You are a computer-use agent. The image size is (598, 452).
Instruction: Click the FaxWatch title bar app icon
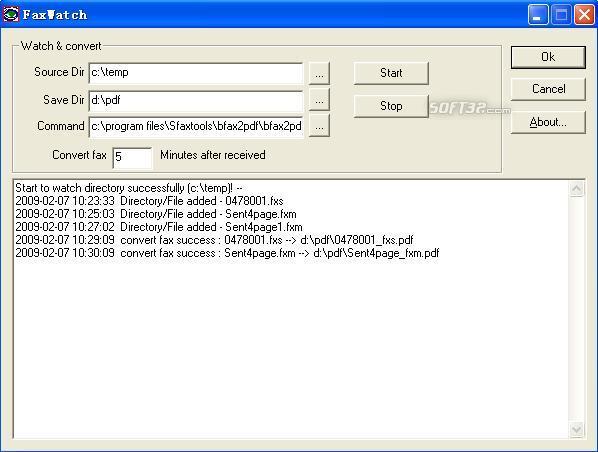click(x=10, y=14)
